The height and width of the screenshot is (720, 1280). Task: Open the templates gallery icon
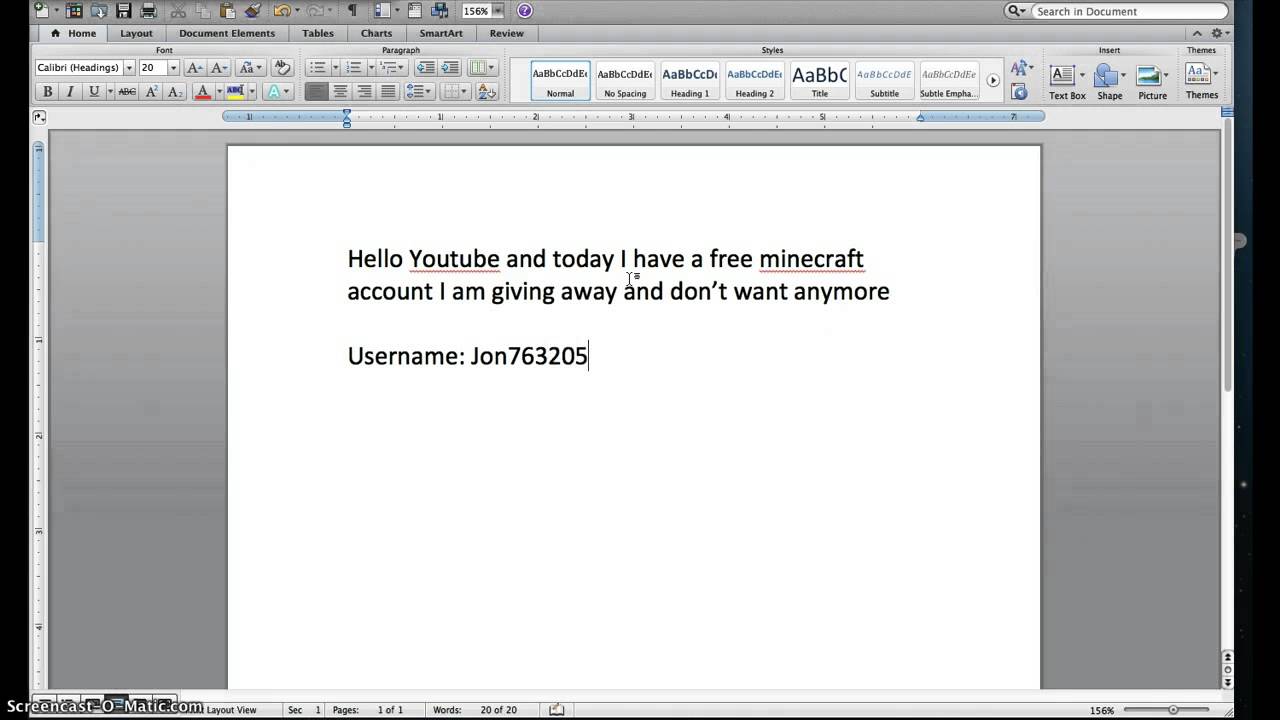tap(74, 11)
